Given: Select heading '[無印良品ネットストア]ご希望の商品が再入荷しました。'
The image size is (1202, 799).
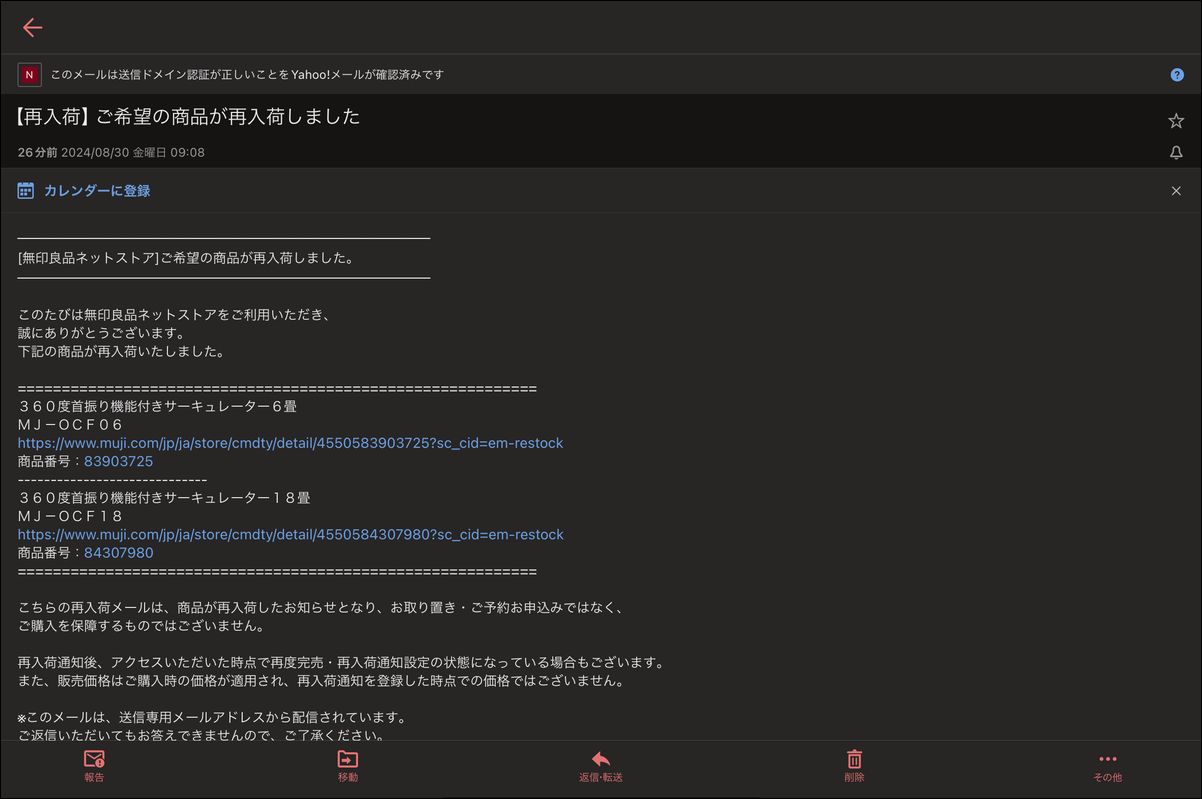Looking at the screenshot, I should pyautogui.click(x=186, y=258).
